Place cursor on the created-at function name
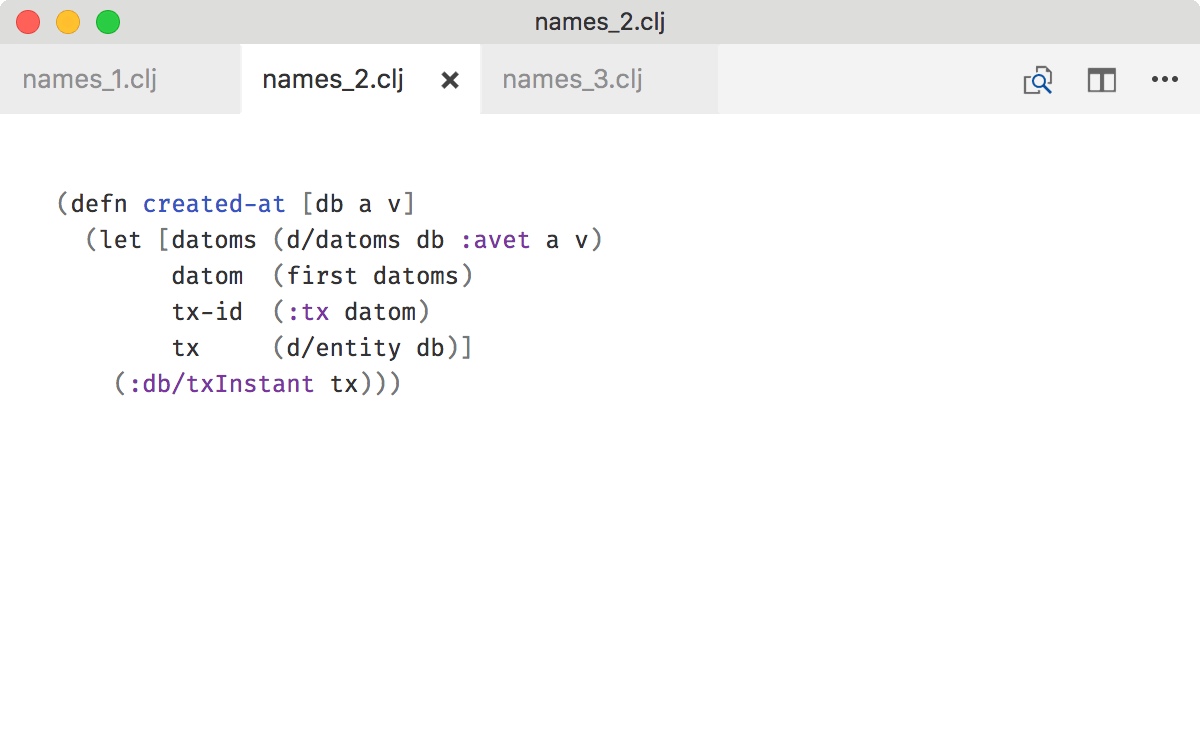This screenshot has height=742, width=1200. 214,203
